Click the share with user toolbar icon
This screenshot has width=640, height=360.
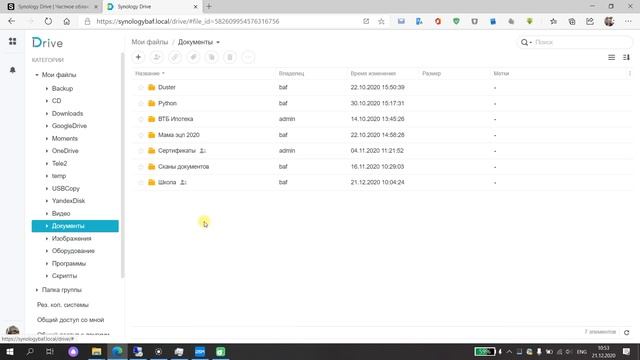pyautogui.click(x=157, y=57)
